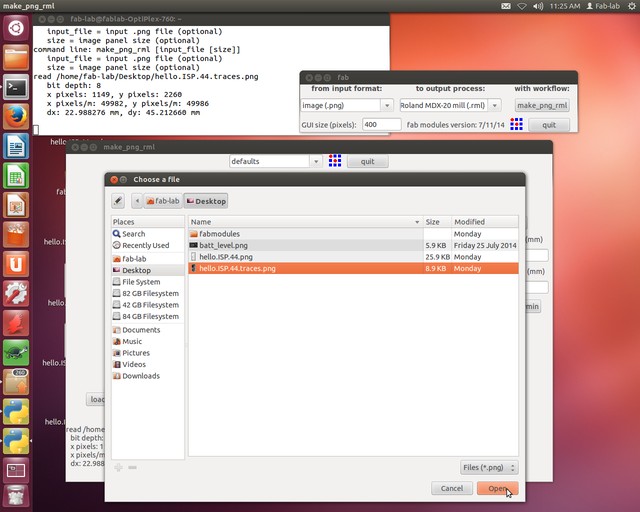Open the Documents bookmark
The width and height of the screenshot is (640, 512).
(x=147, y=330)
